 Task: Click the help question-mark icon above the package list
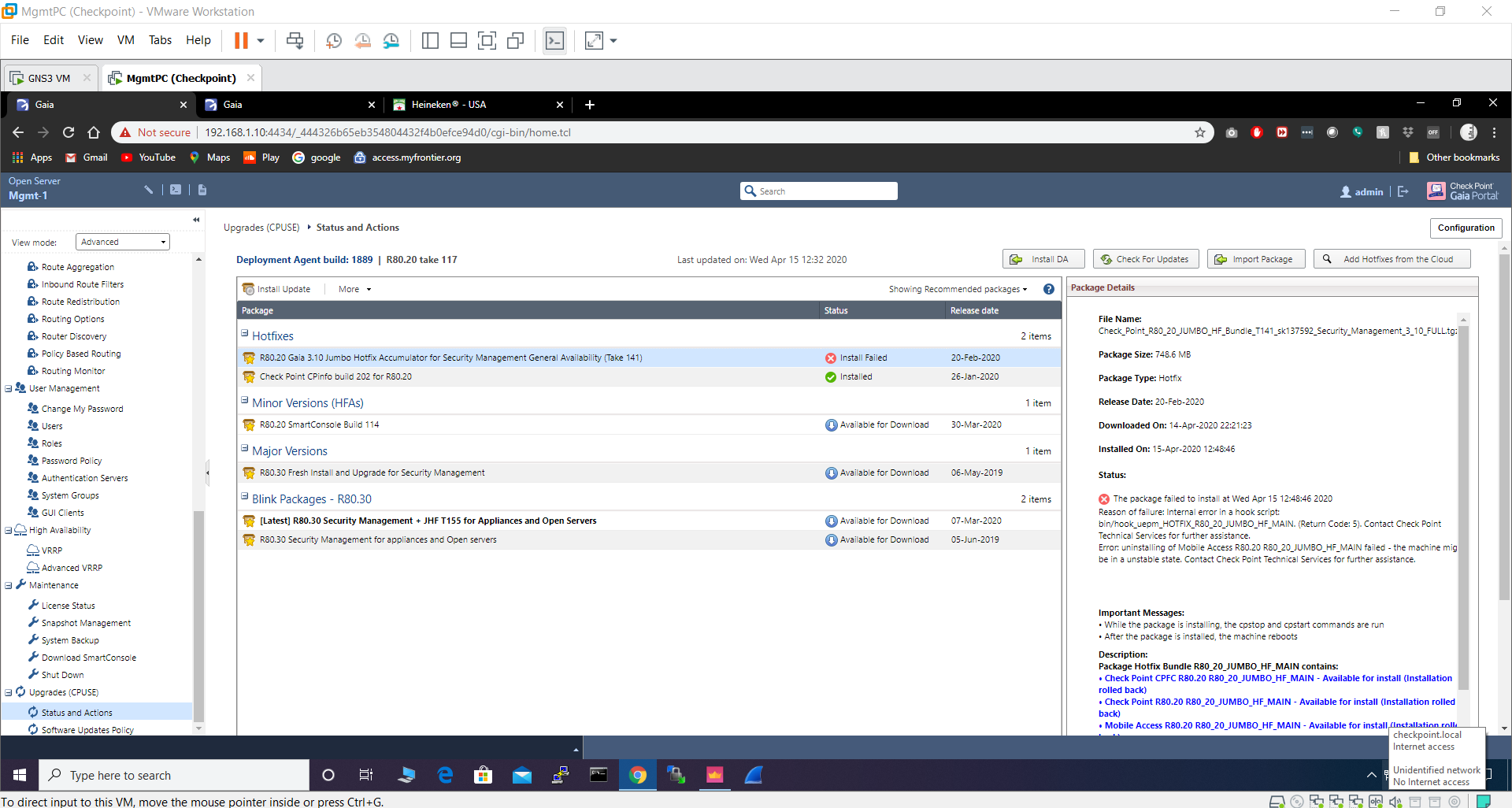tap(1048, 289)
